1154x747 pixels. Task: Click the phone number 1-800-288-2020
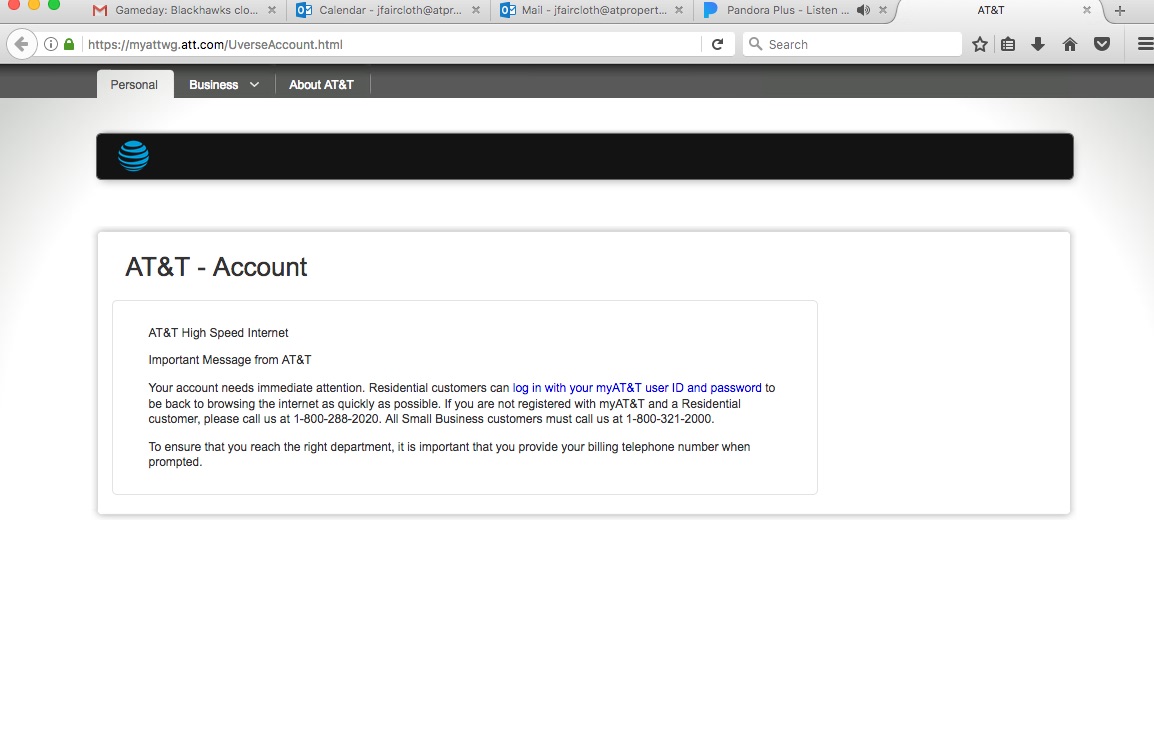pyautogui.click(x=337, y=419)
